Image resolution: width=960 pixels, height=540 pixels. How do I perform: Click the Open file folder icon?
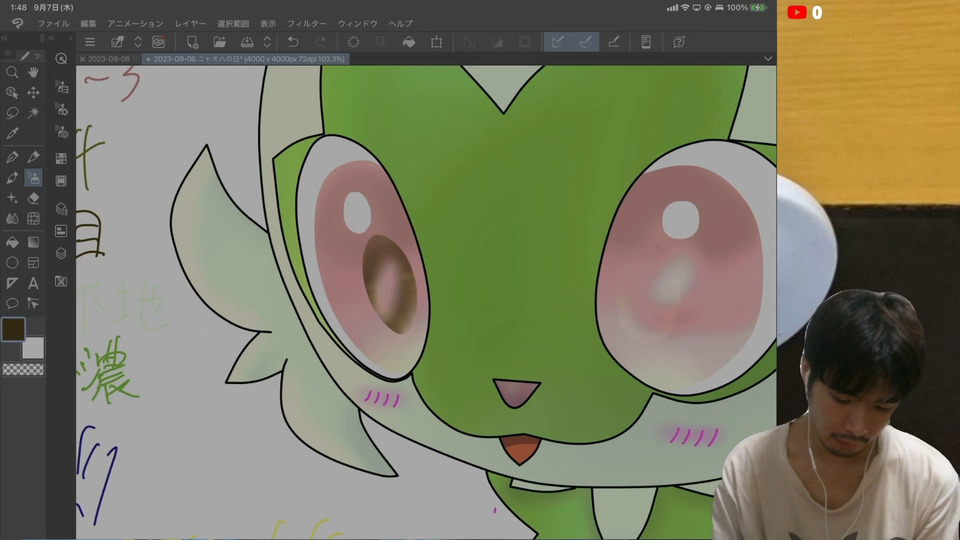tap(219, 42)
